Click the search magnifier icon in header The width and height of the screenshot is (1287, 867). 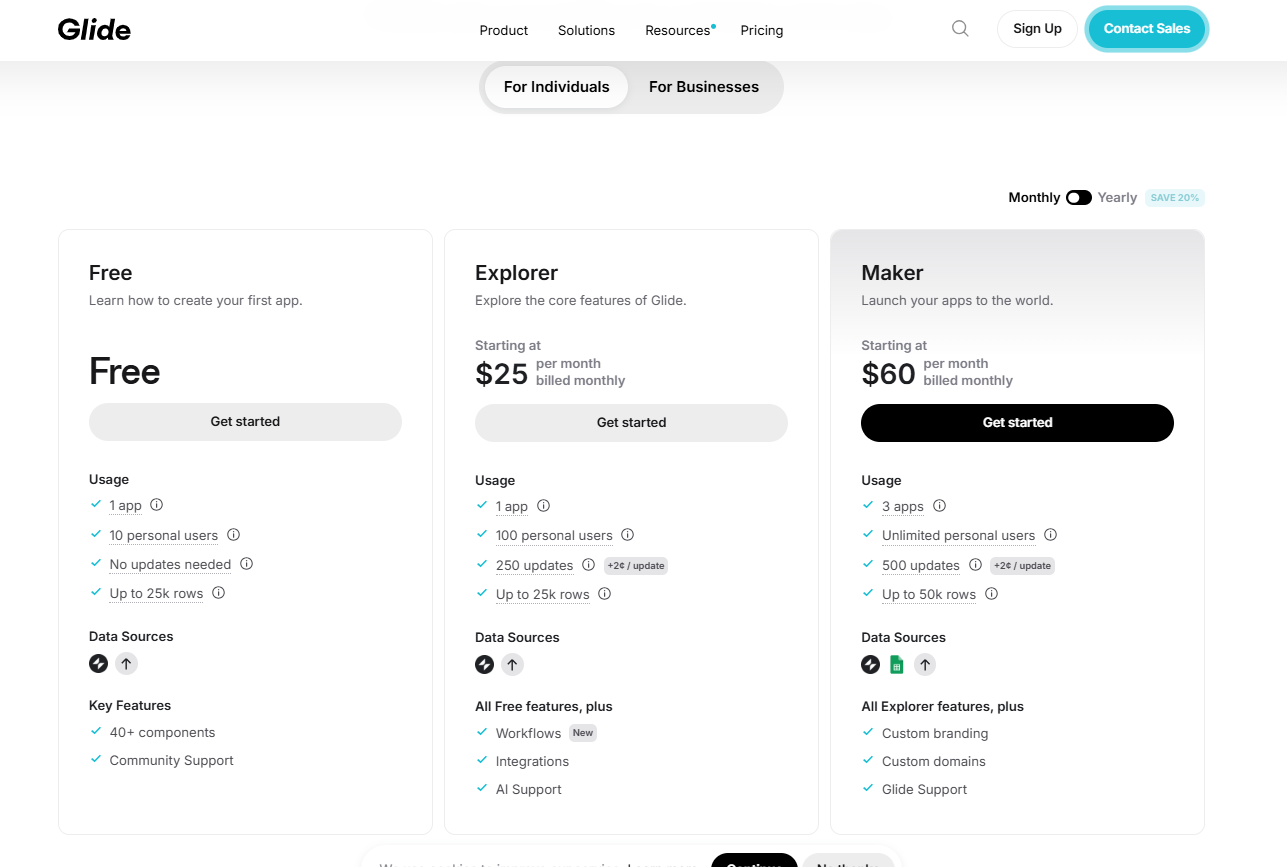click(x=960, y=29)
